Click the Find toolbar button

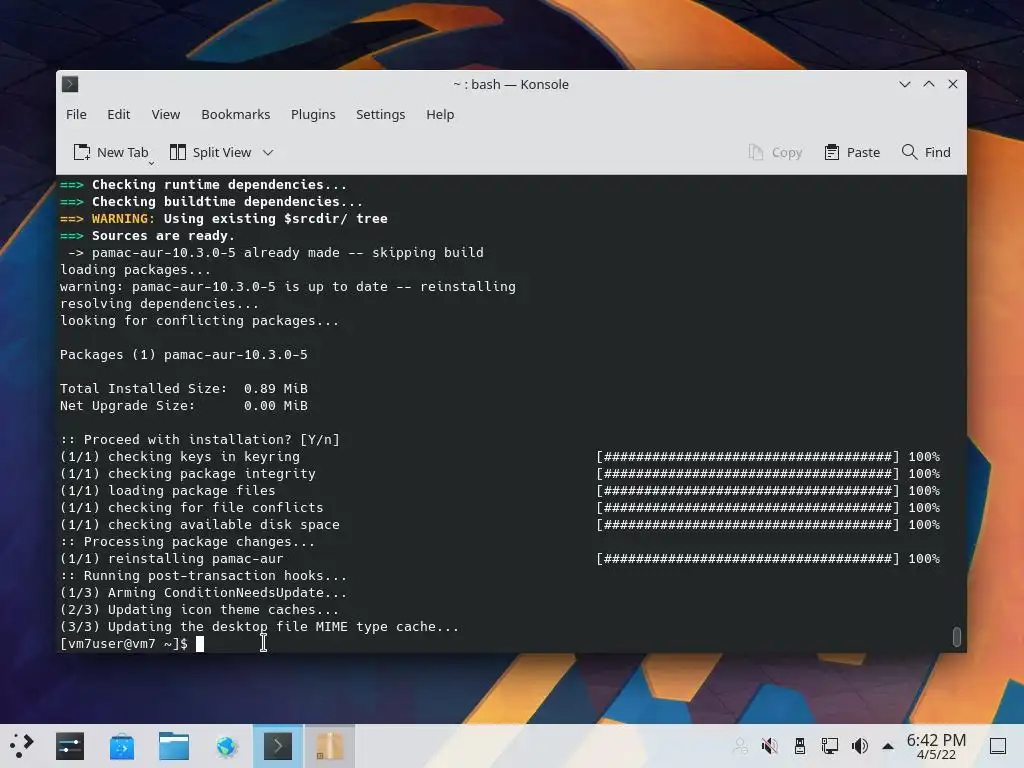(926, 152)
